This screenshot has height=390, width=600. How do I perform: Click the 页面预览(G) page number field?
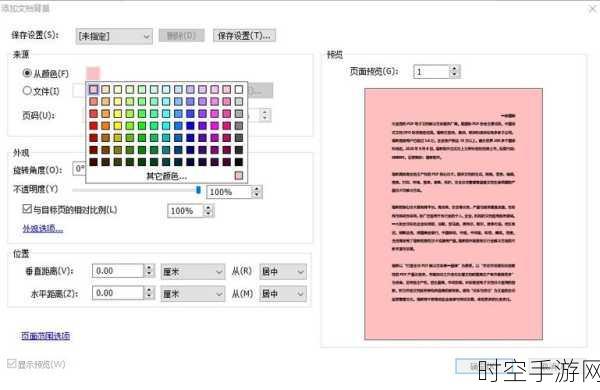click(431, 72)
